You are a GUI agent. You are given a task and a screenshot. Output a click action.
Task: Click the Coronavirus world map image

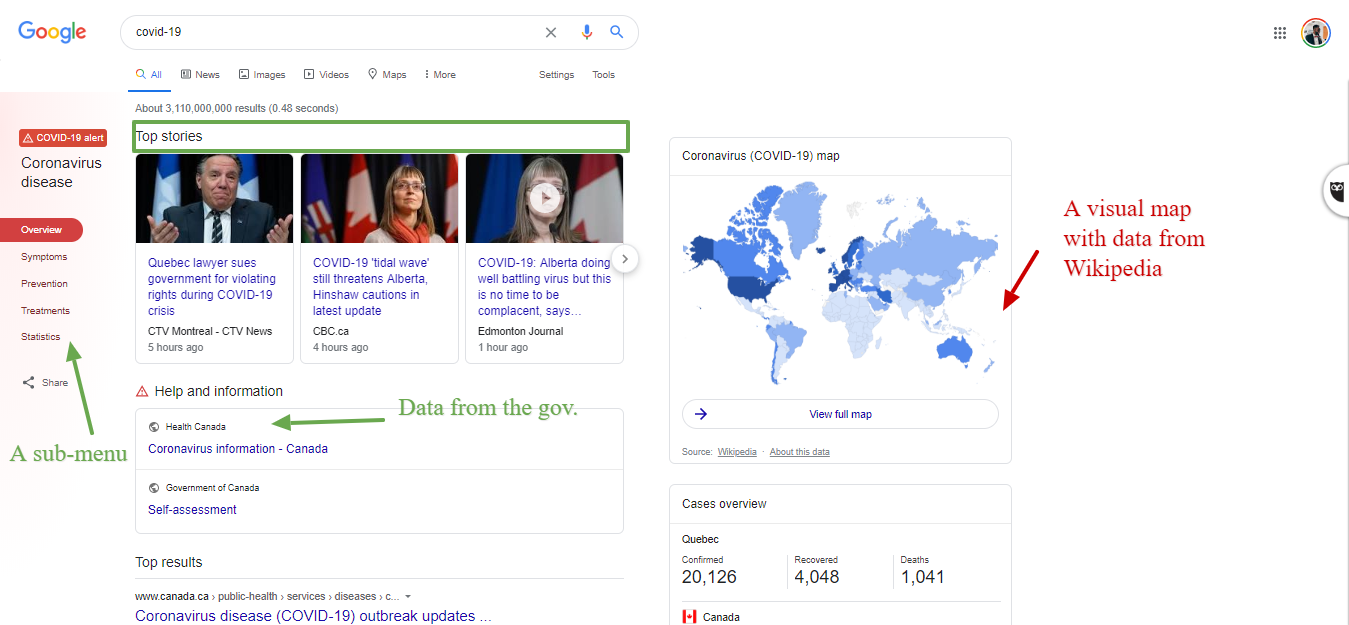[840, 285]
